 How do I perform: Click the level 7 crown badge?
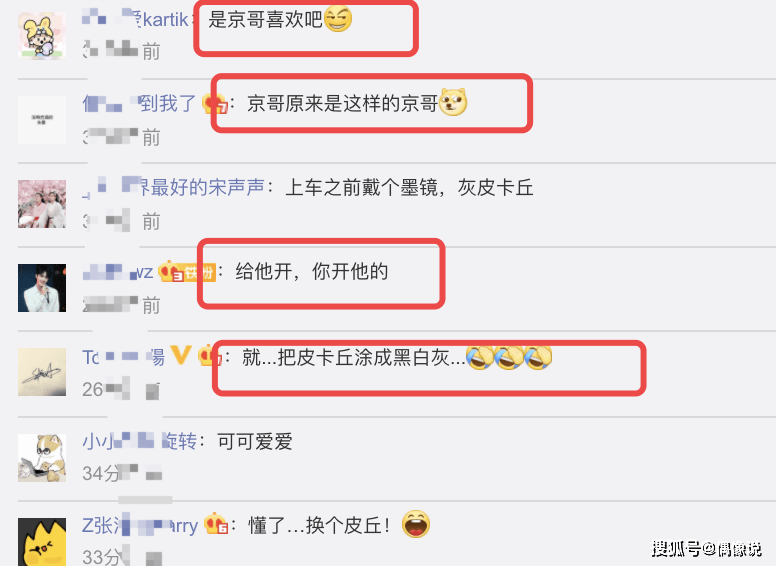pos(215,104)
